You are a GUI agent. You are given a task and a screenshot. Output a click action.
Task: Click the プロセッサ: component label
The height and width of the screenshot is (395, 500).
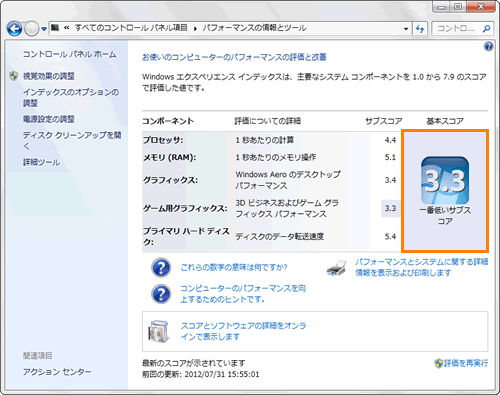(x=163, y=140)
